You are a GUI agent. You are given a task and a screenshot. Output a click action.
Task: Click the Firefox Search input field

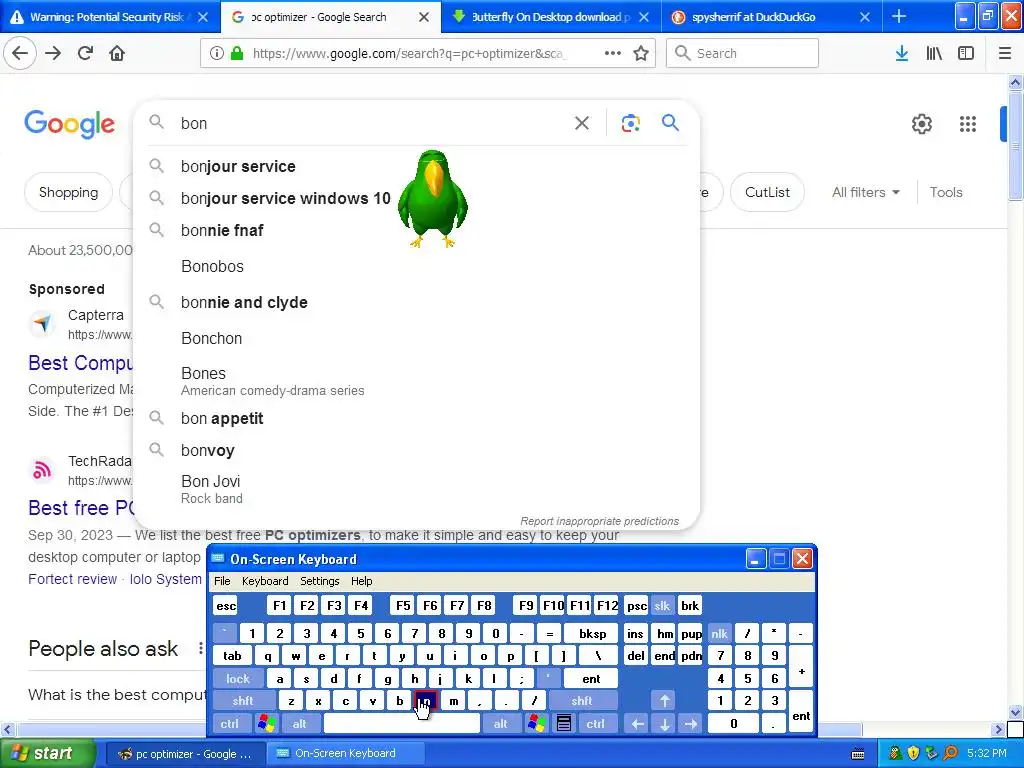pyautogui.click(x=742, y=54)
